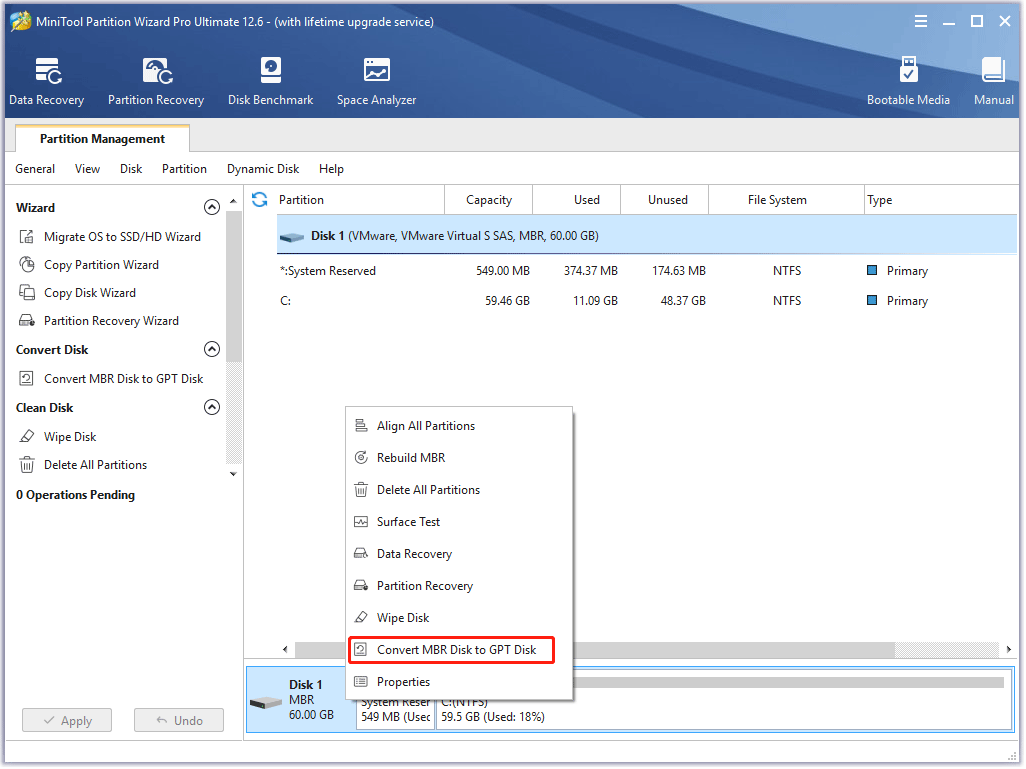
Task: Click Migrate OS to SSD/HD Wizard link
Action: click(x=122, y=237)
